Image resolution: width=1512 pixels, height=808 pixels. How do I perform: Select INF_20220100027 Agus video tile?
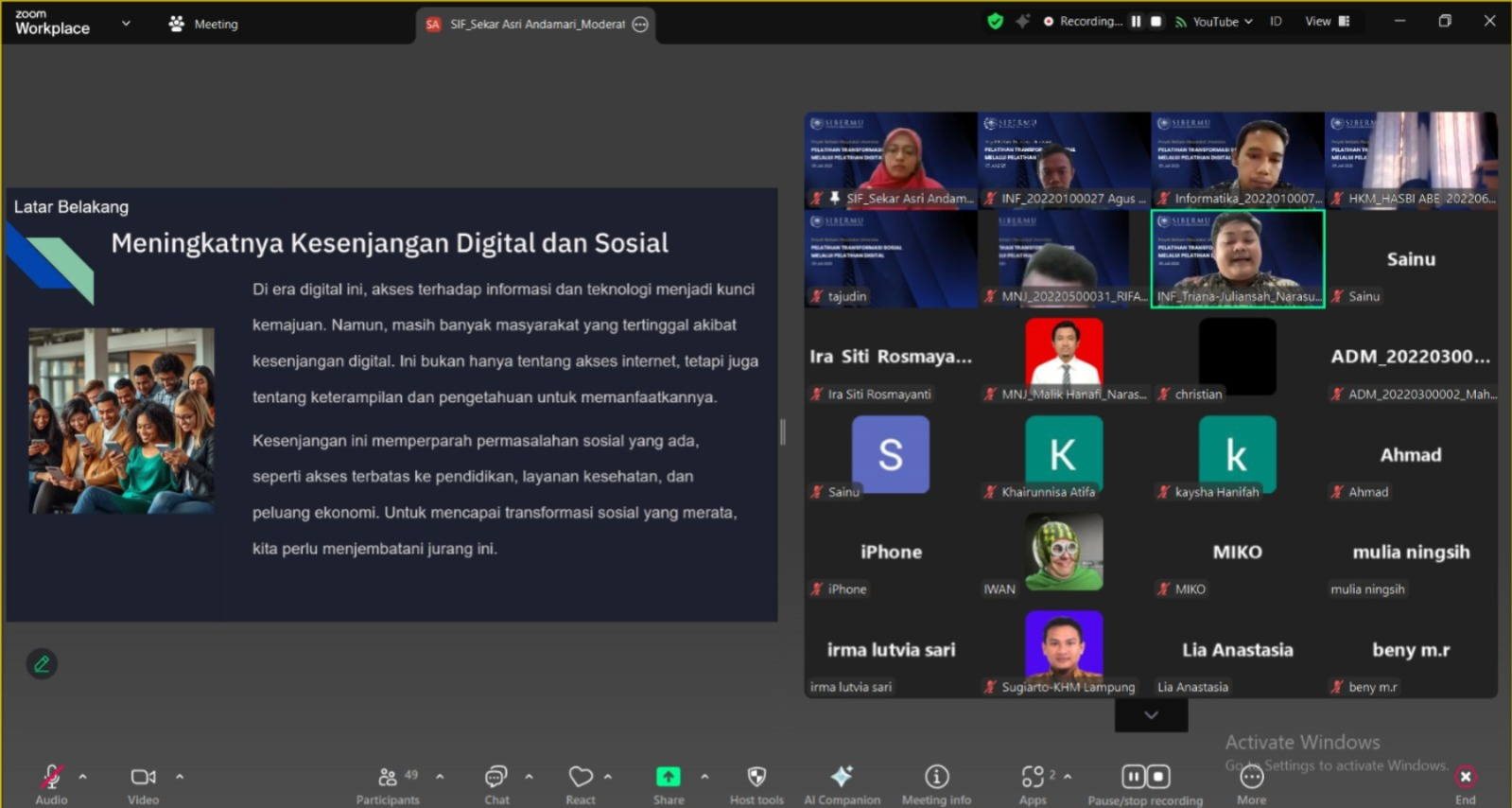1064,160
